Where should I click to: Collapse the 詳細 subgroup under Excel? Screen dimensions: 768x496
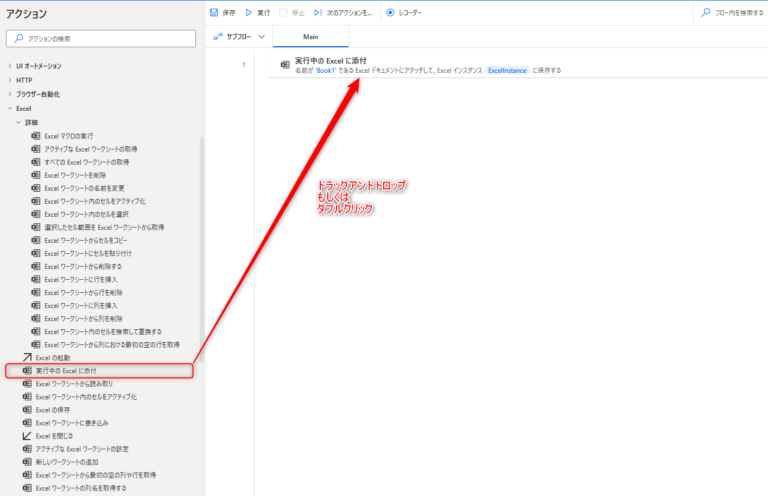tap(18, 121)
